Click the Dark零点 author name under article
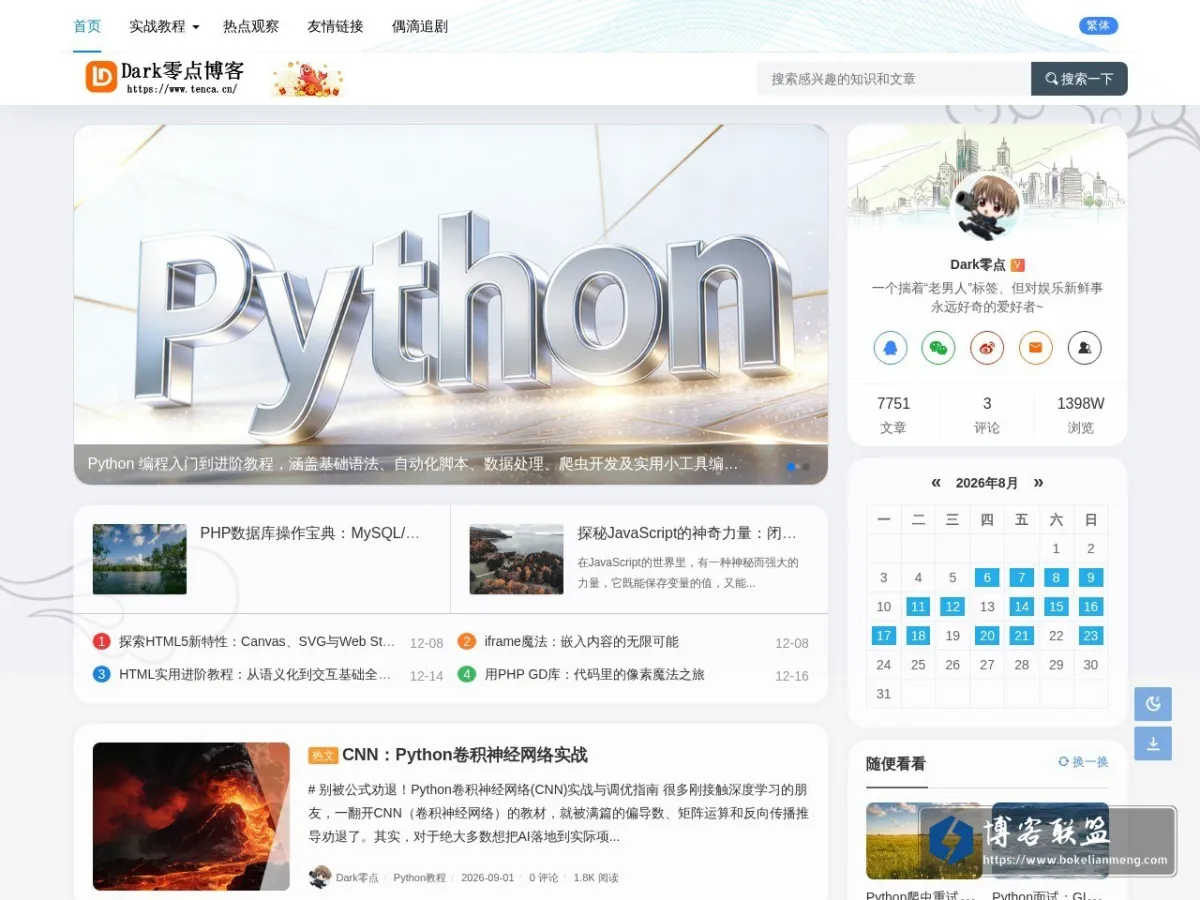The height and width of the screenshot is (900, 1200). [357, 878]
